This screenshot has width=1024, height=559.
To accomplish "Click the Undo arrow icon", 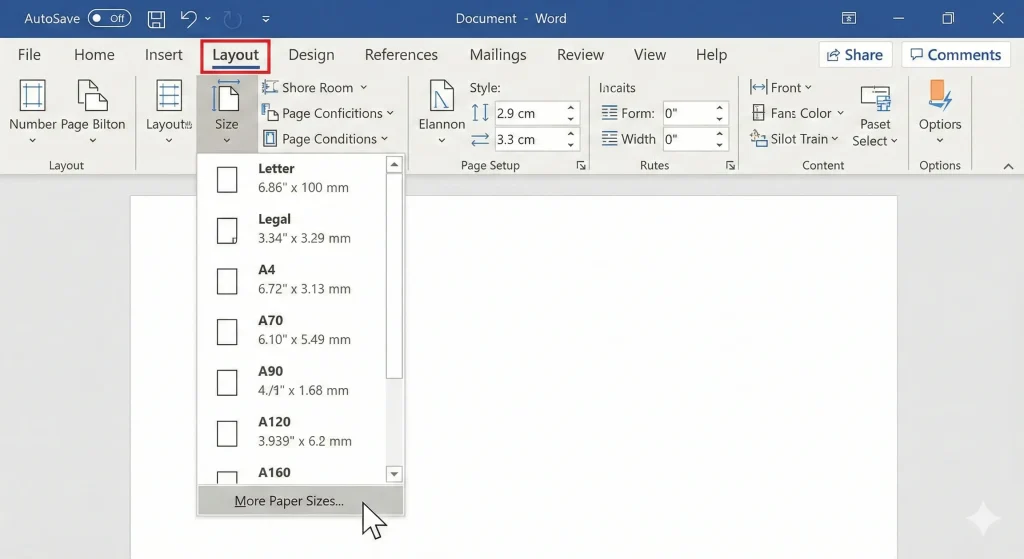I will pyautogui.click(x=188, y=18).
